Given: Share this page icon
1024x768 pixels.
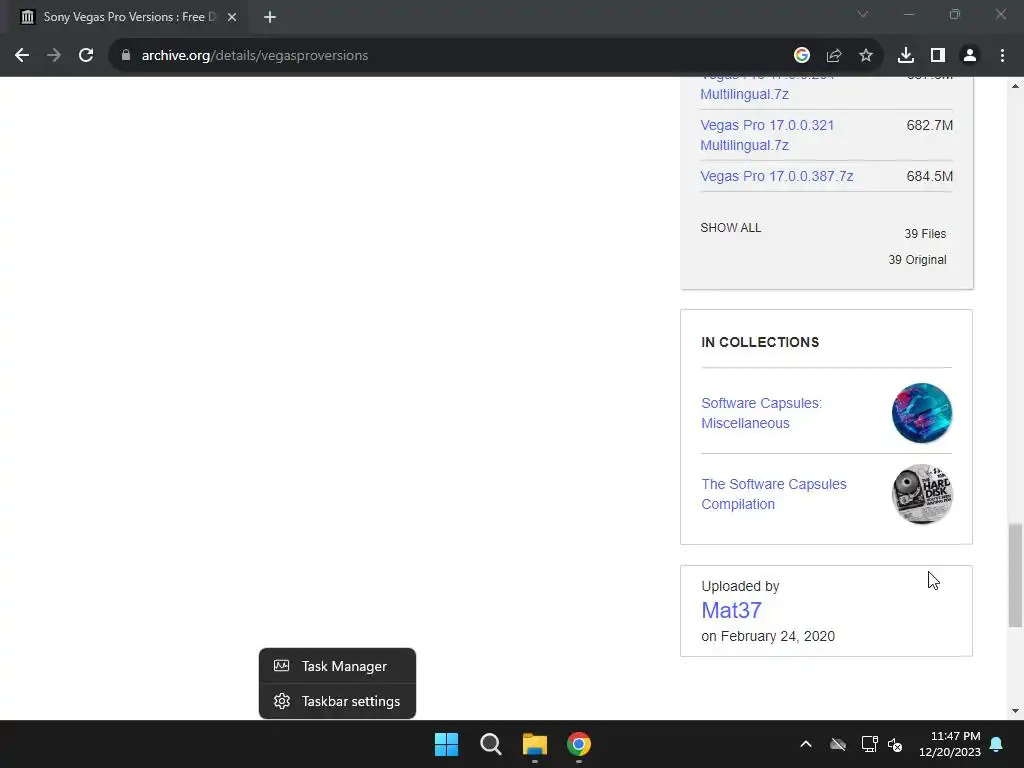Looking at the screenshot, I should 834,56.
